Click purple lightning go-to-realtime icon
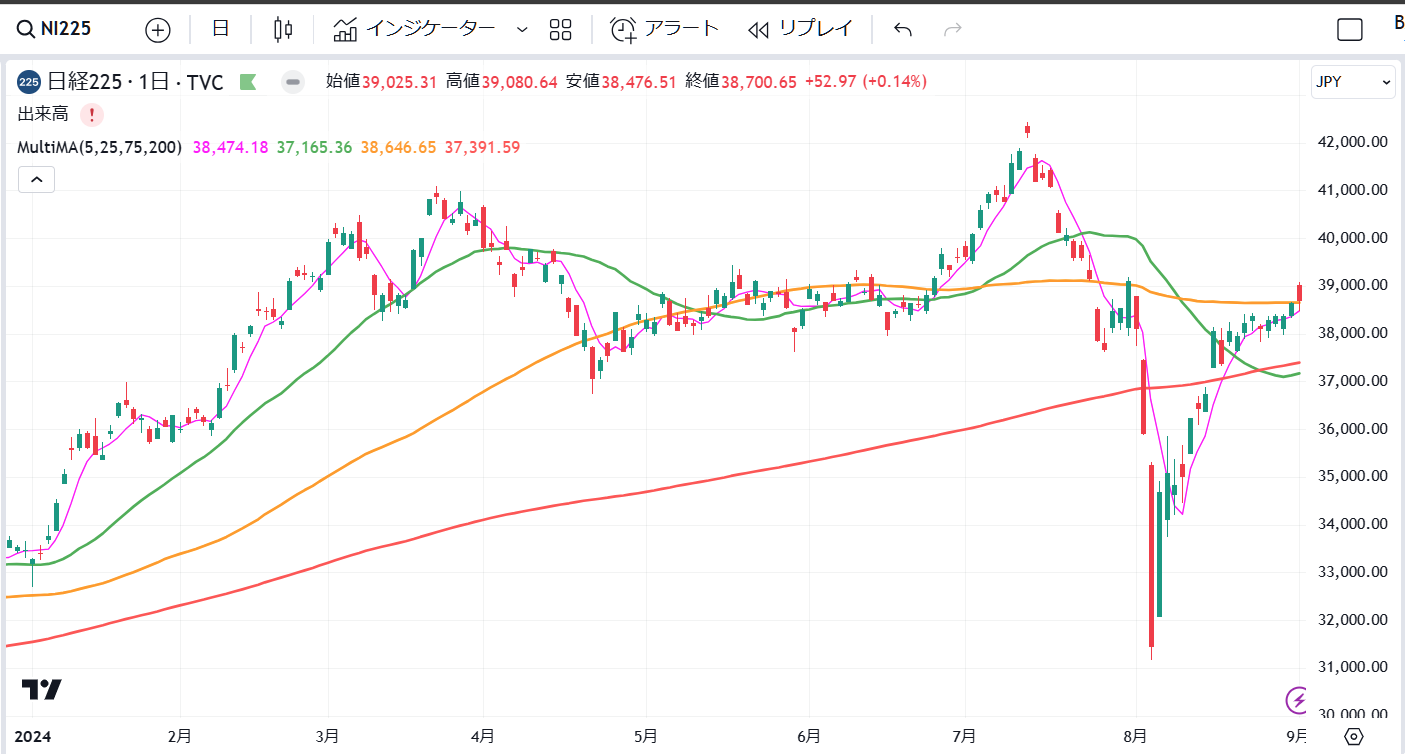Image resolution: width=1405 pixels, height=754 pixels. point(1298,699)
